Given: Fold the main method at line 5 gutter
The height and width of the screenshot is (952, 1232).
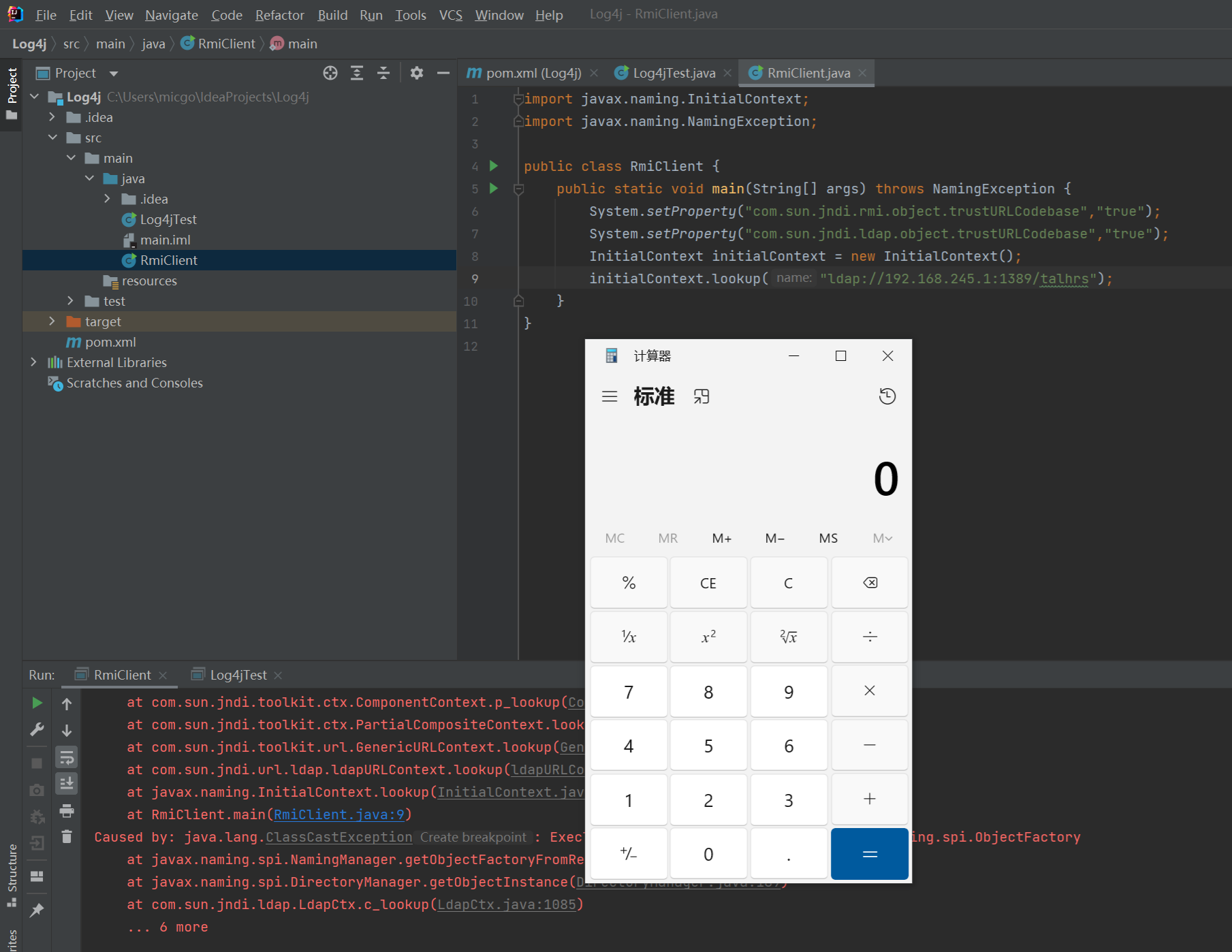Looking at the screenshot, I should click(x=518, y=189).
